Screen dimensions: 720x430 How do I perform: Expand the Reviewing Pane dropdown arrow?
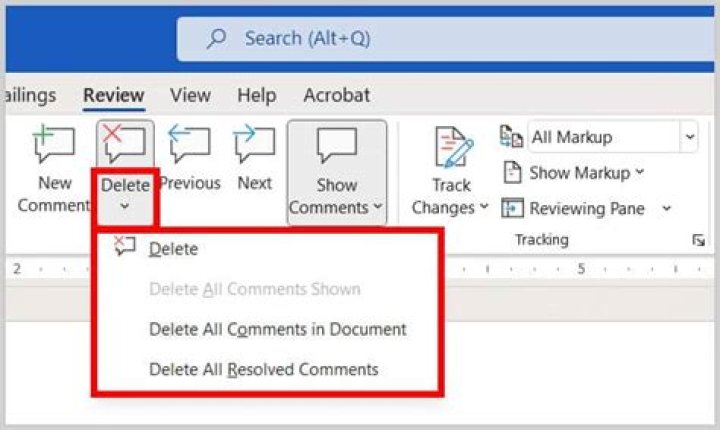tap(666, 209)
